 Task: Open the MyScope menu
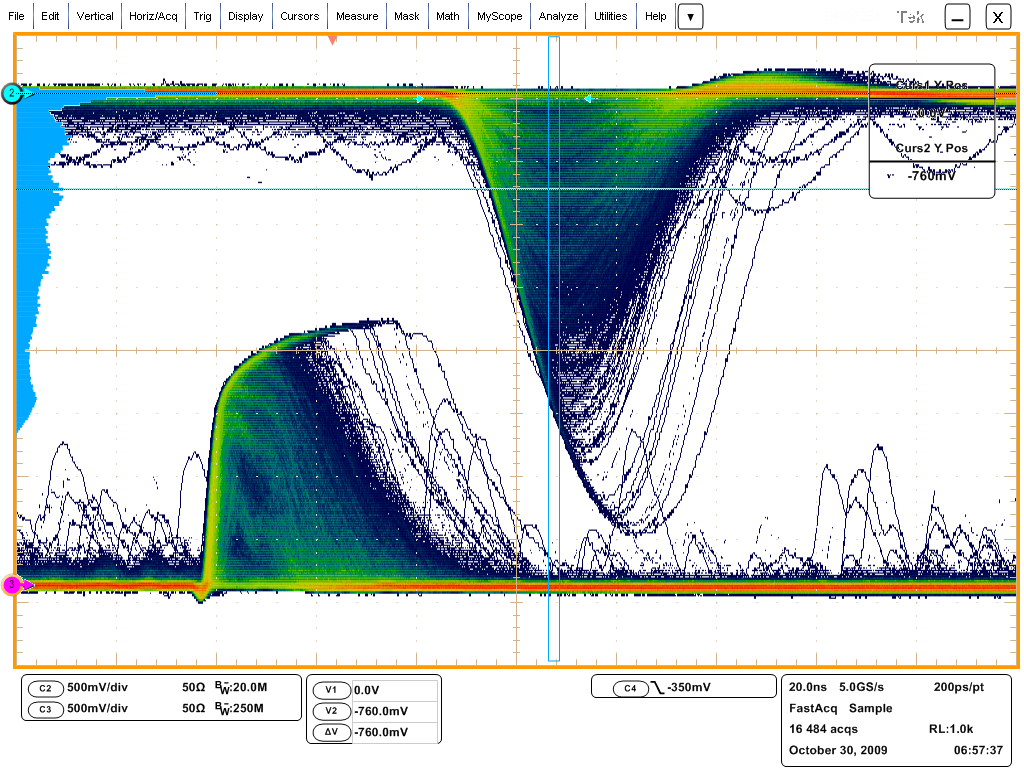click(x=497, y=16)
